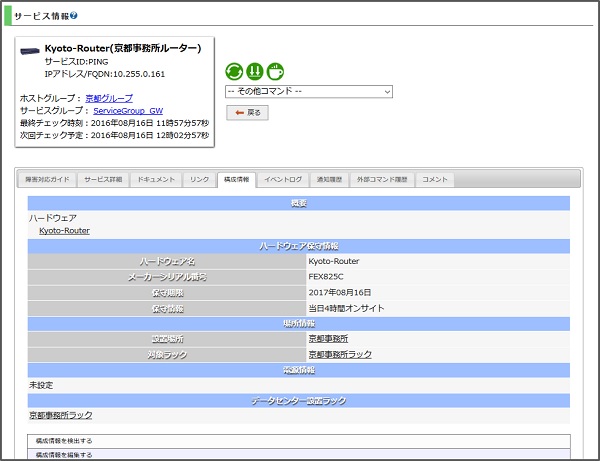Select the 構成情報 tab
Image resolution: width=600 pixels, height=461 pixels.
(x=236, y=179)
